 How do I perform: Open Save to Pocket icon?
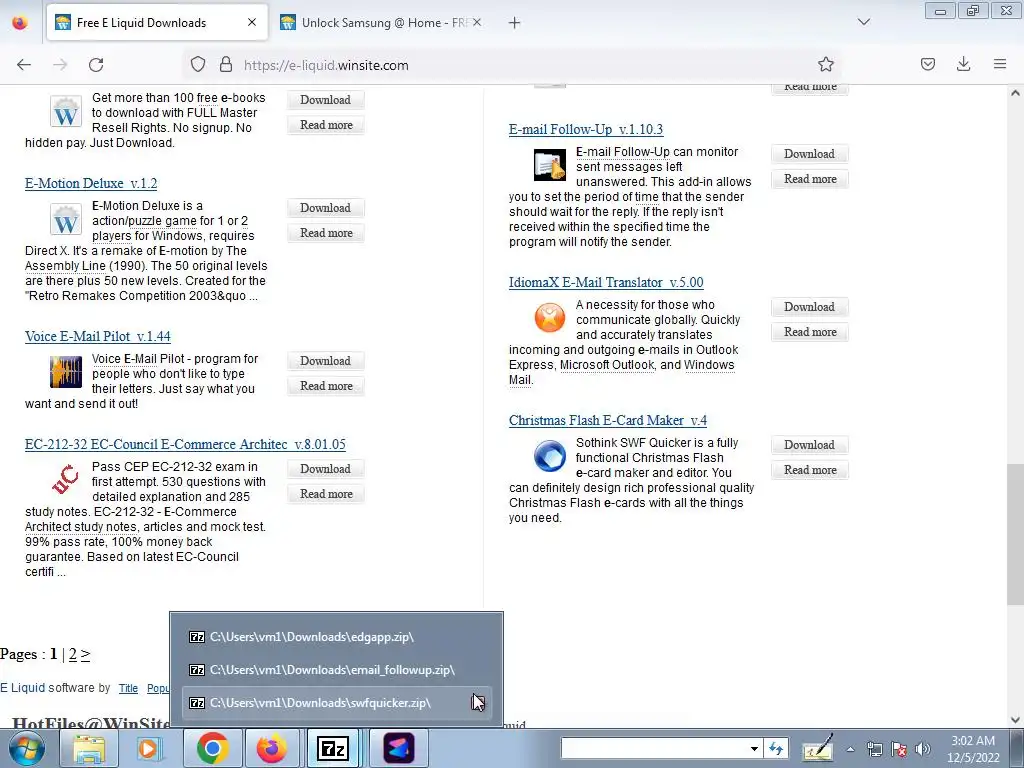click(927, 64)
